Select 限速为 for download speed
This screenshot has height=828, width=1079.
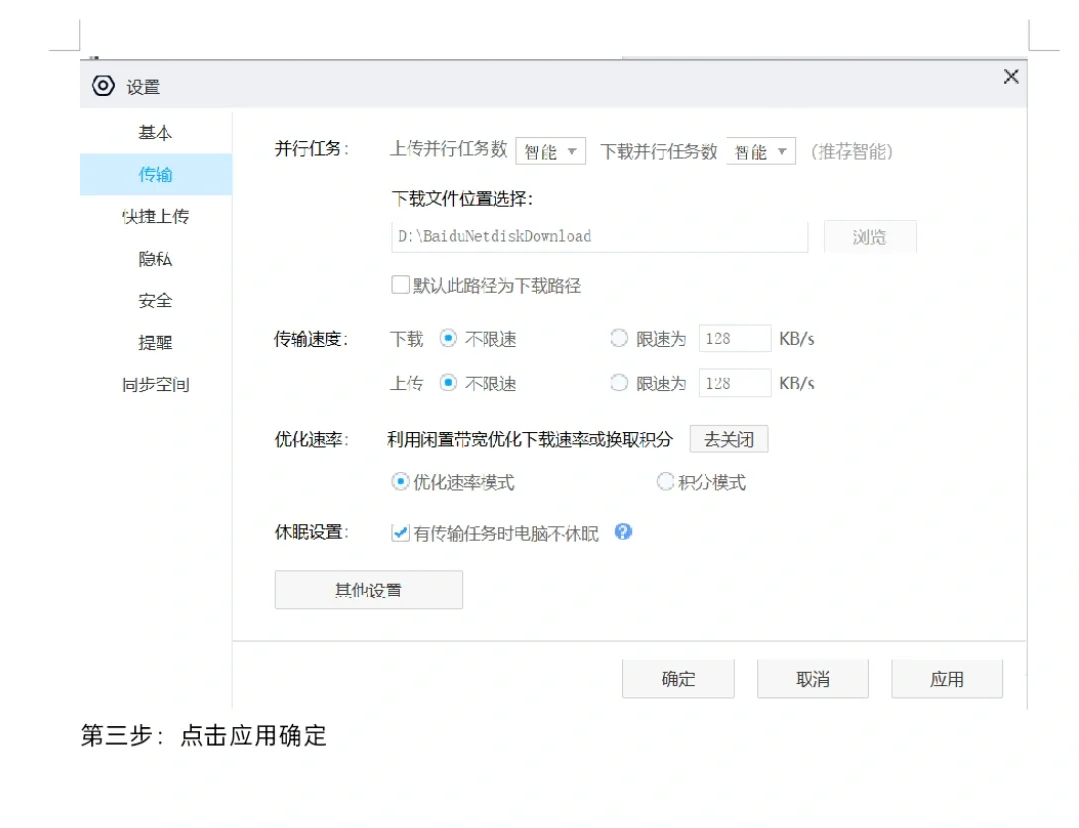619,338
